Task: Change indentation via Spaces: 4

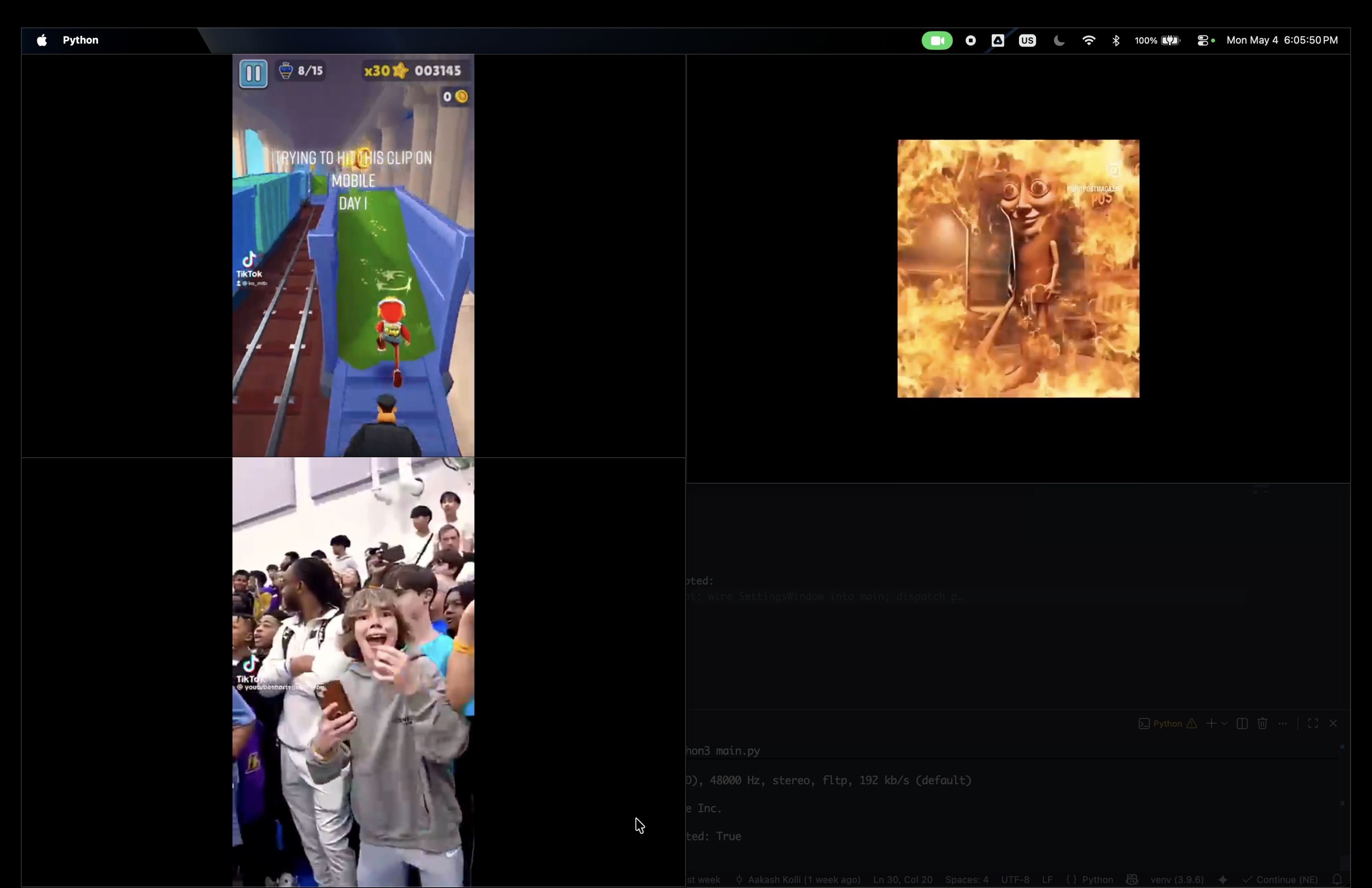Action: (967, 879)
